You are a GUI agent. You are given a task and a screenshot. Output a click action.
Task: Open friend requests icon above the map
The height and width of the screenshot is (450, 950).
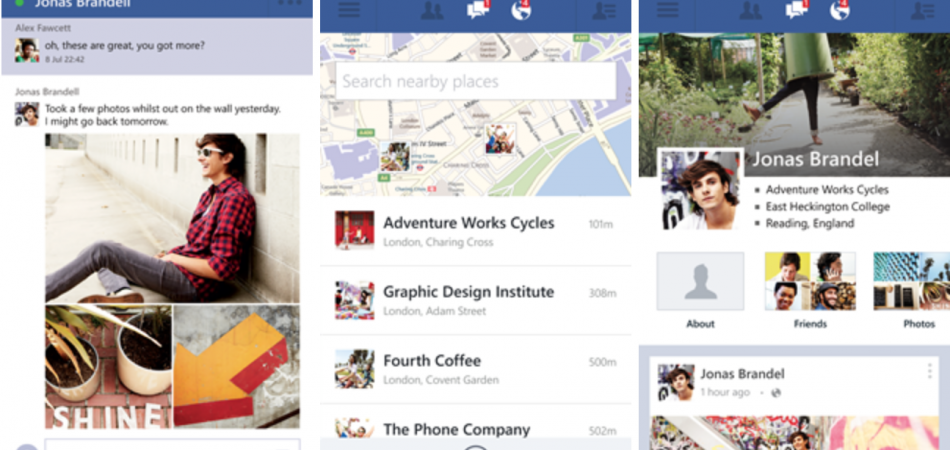pyautogui.click(x=432, y=10)
